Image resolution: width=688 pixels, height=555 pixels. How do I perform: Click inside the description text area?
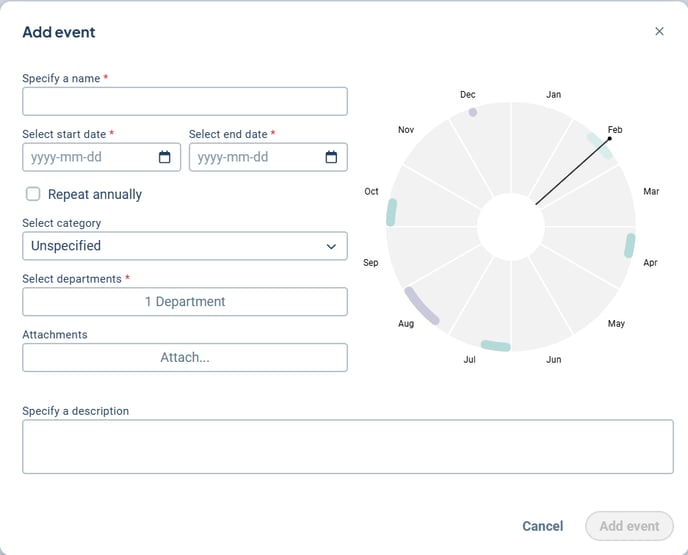[347, 446]
